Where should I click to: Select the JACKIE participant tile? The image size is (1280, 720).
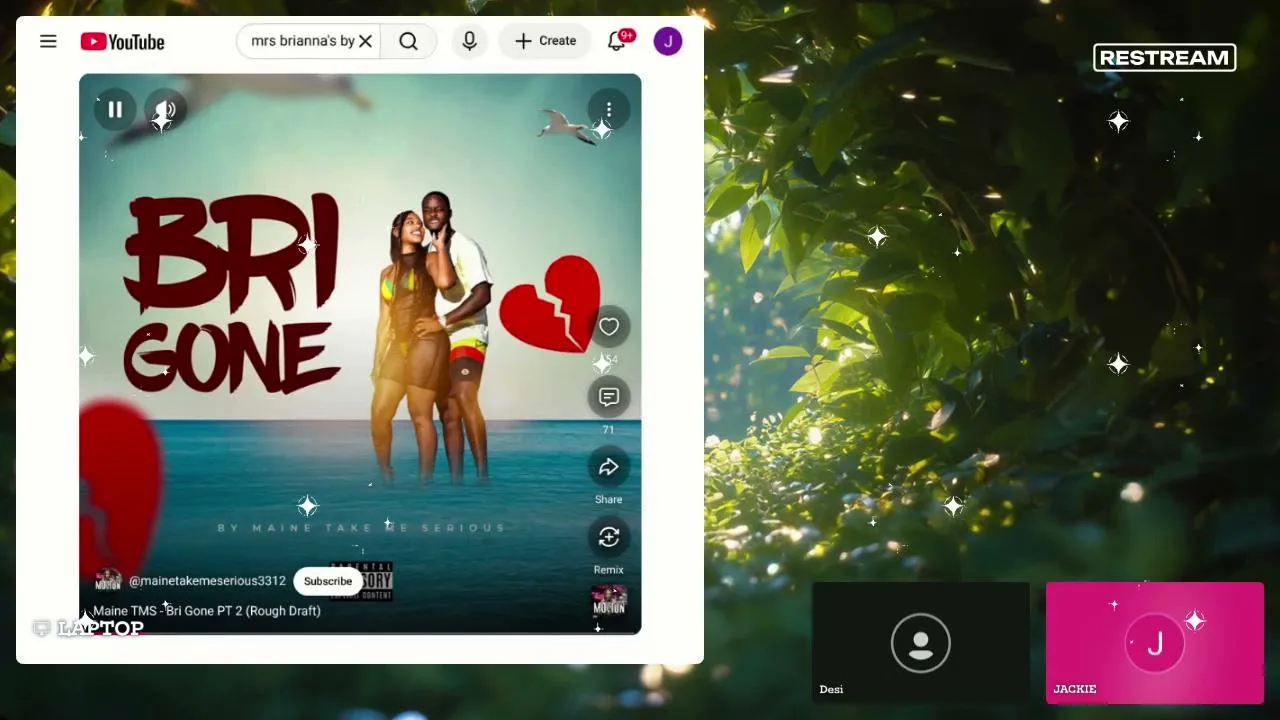coord(1155,642)
